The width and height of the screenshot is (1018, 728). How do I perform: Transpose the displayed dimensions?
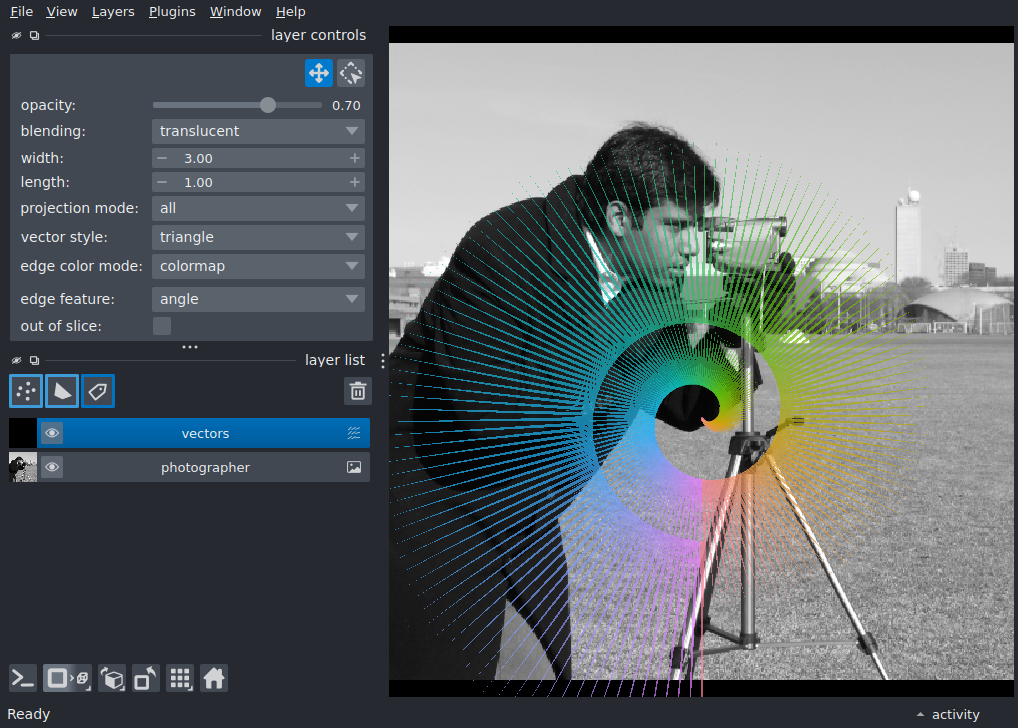click(145, 679)
